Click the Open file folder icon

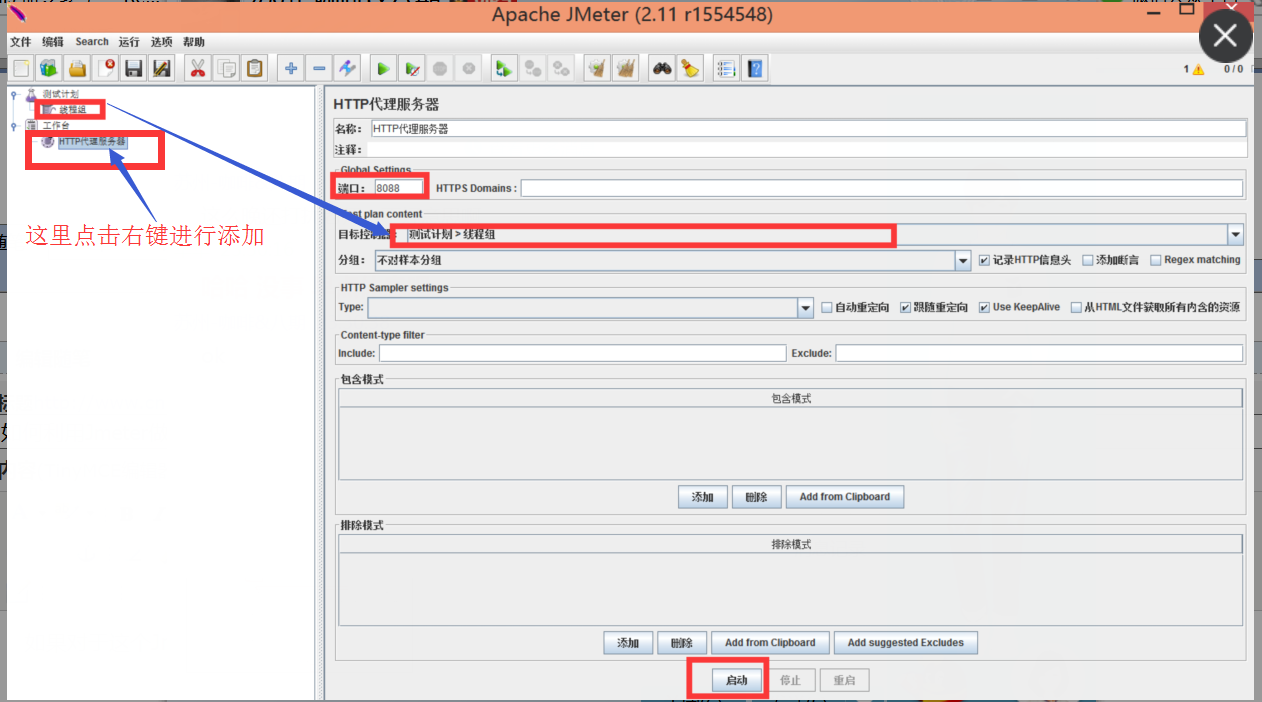[x=77, y=68]
